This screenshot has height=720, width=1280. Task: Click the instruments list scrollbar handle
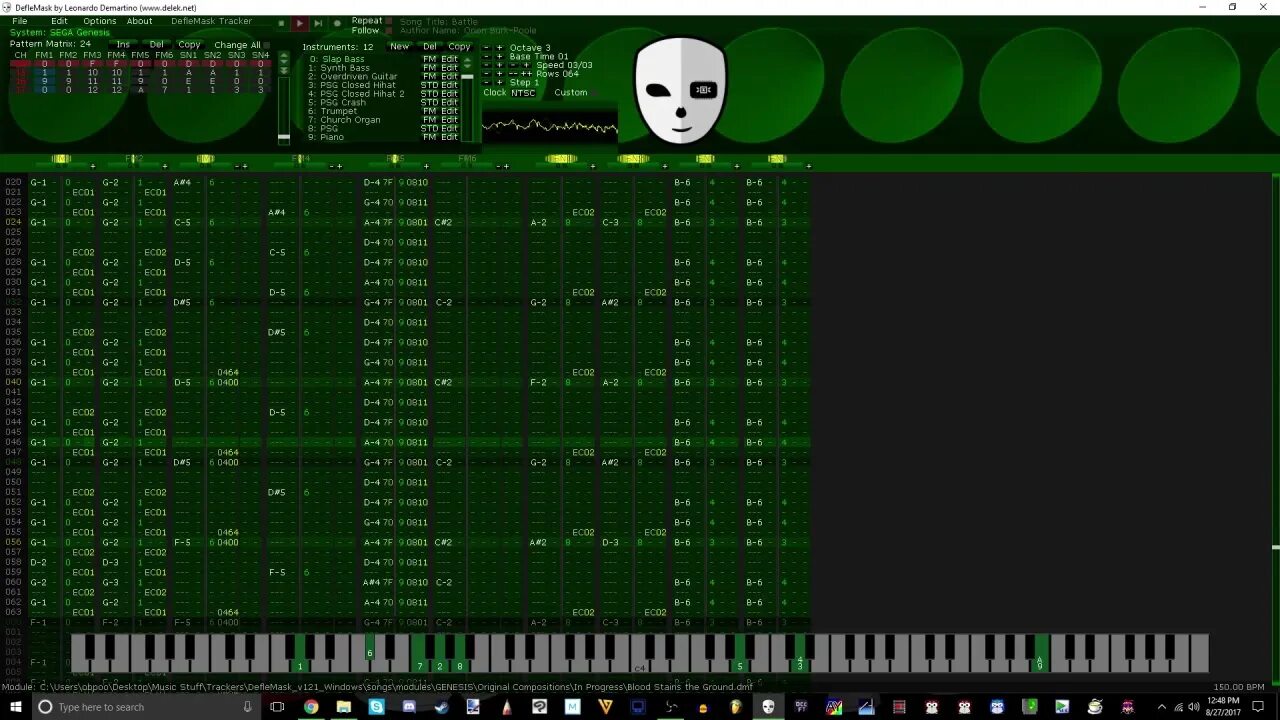pos(466,76)
